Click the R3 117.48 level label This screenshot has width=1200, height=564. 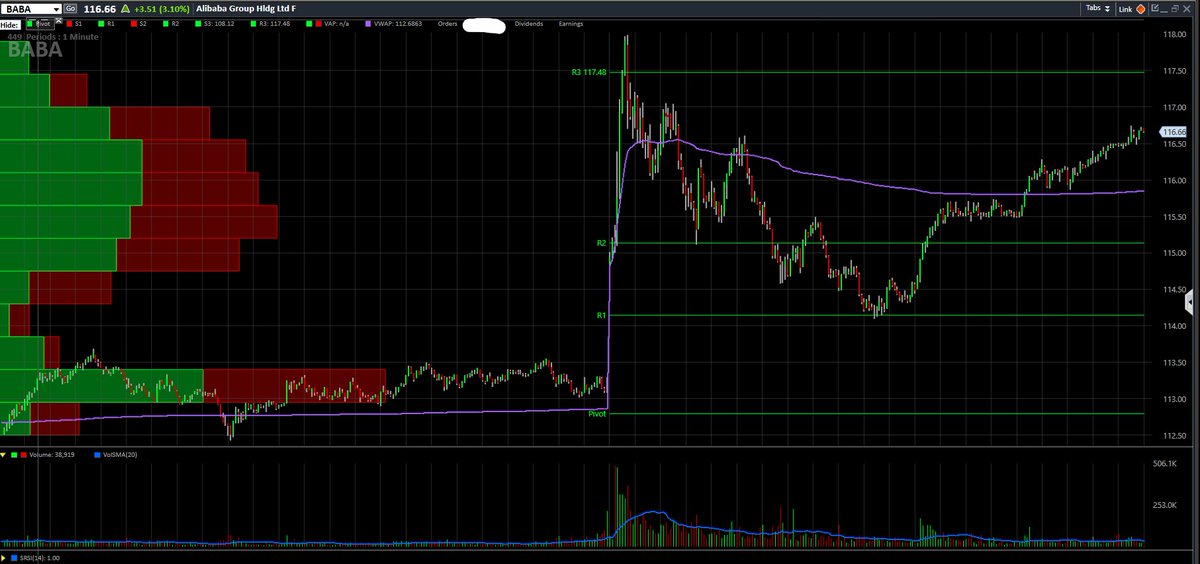(589, 72)
